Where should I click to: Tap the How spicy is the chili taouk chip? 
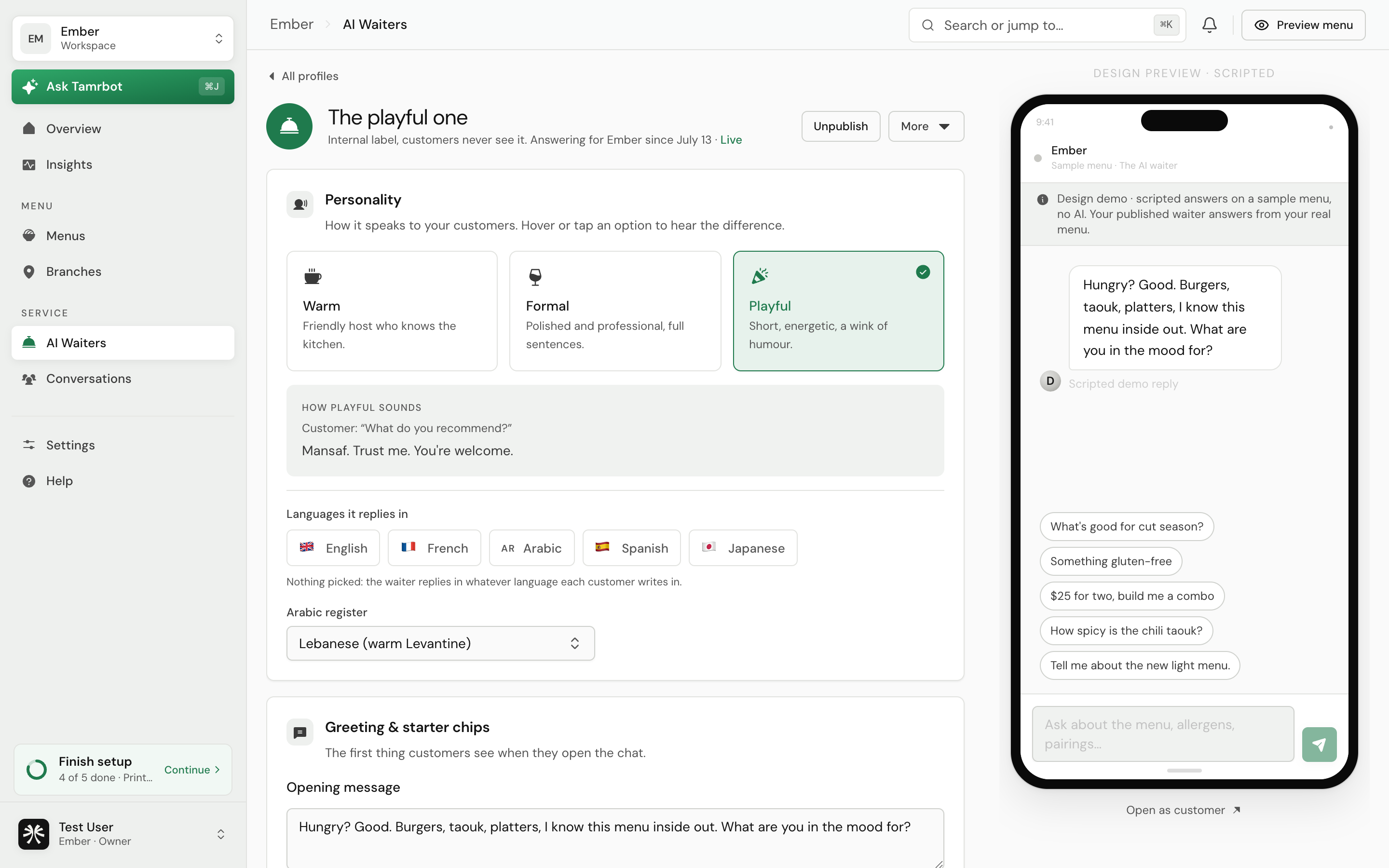1126,630
